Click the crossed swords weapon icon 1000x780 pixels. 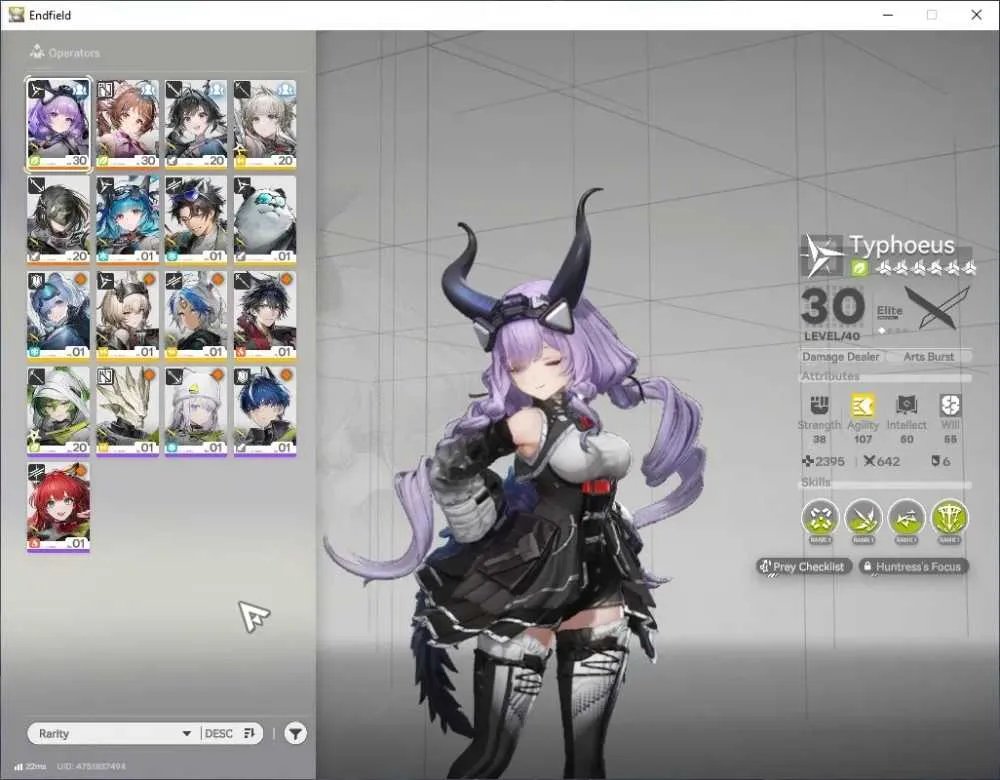(x=937, y=308)
